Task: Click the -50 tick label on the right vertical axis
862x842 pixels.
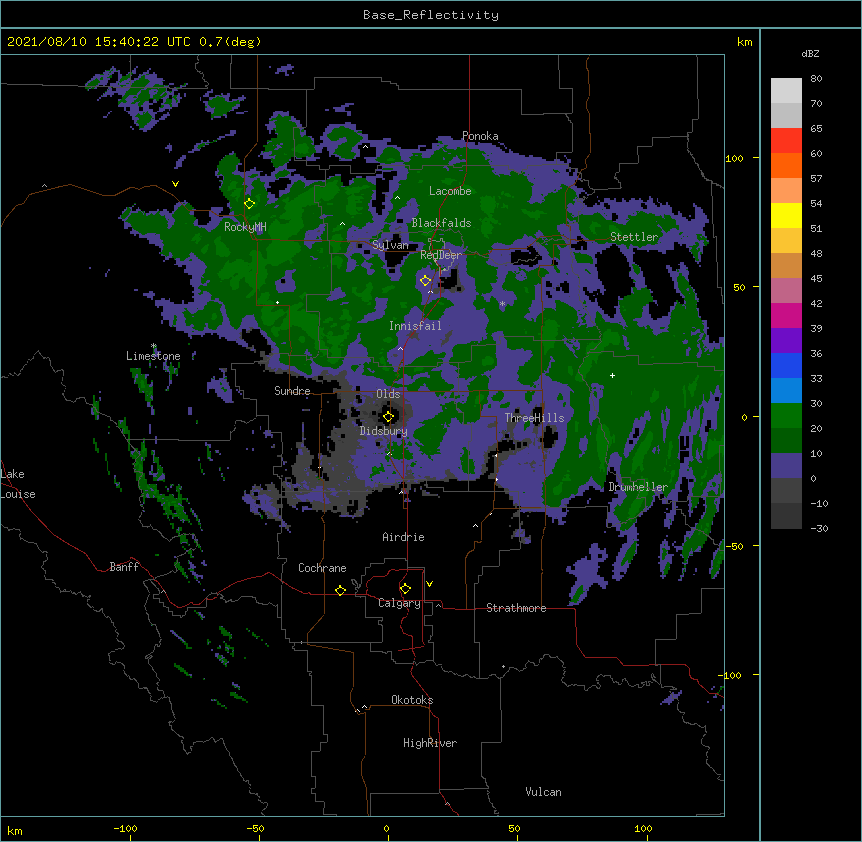Action: tap(734, 546)
